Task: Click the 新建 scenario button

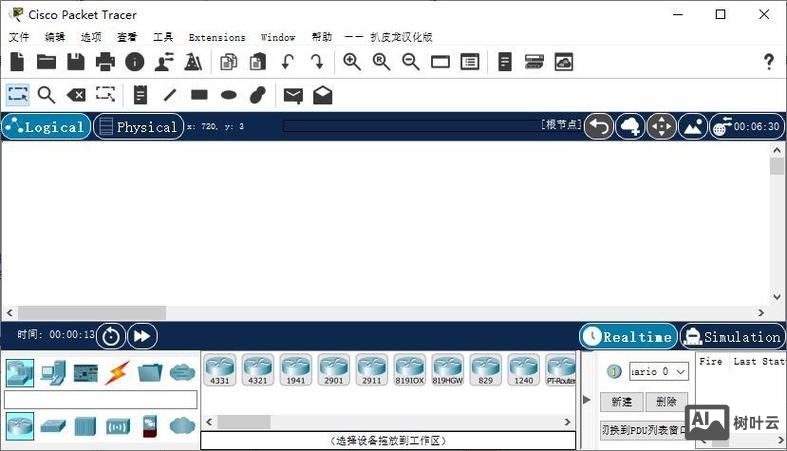Action: [621, 401]
